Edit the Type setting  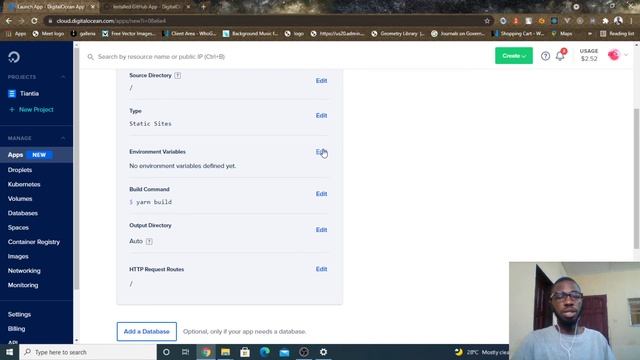[321, 116]
